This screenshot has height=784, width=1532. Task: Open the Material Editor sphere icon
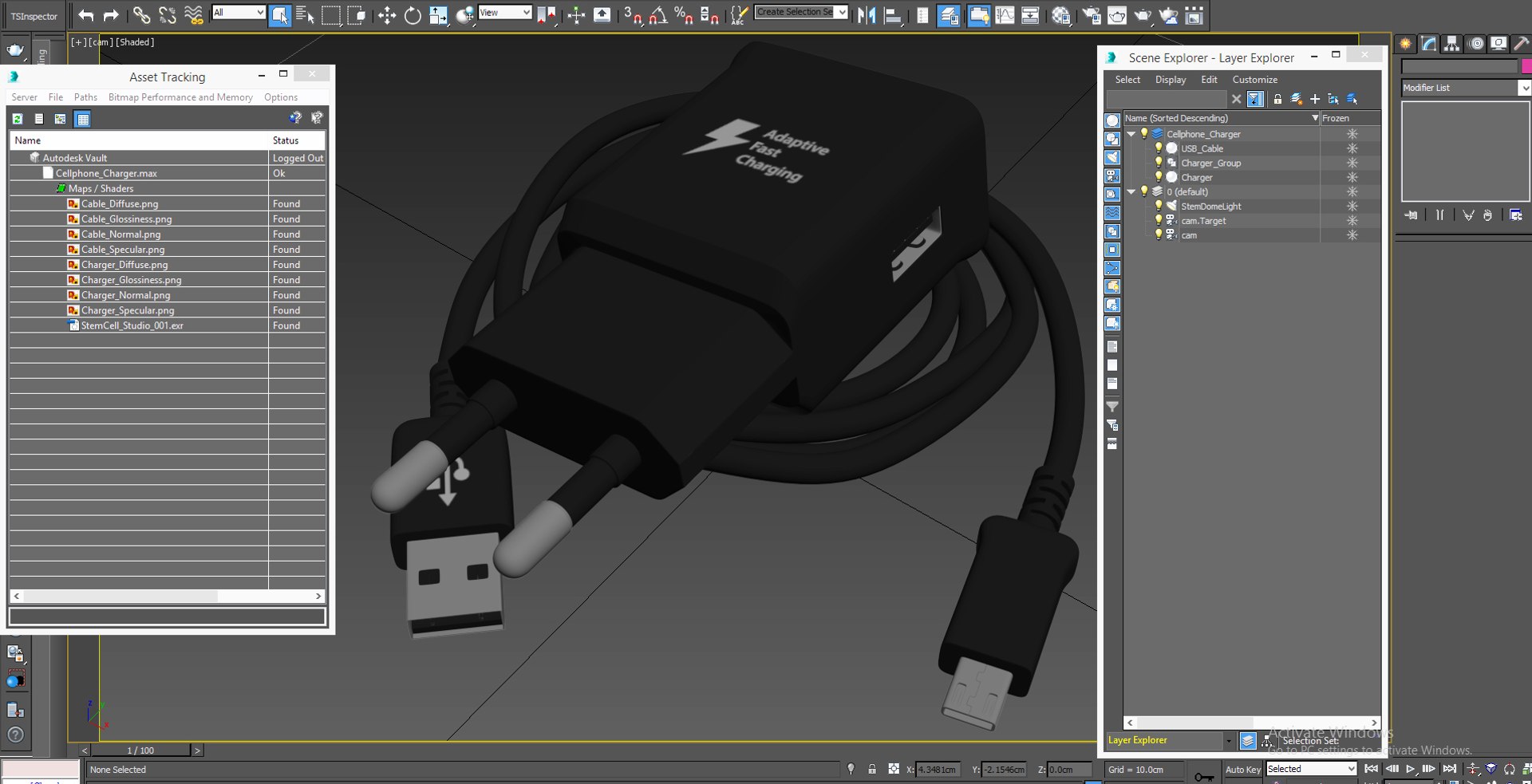coord(1060,15)
